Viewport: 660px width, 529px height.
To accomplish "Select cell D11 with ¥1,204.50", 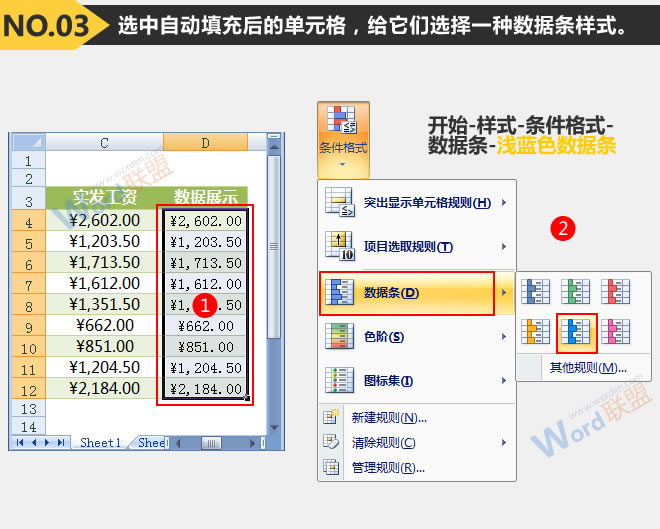I will (205, 367).
